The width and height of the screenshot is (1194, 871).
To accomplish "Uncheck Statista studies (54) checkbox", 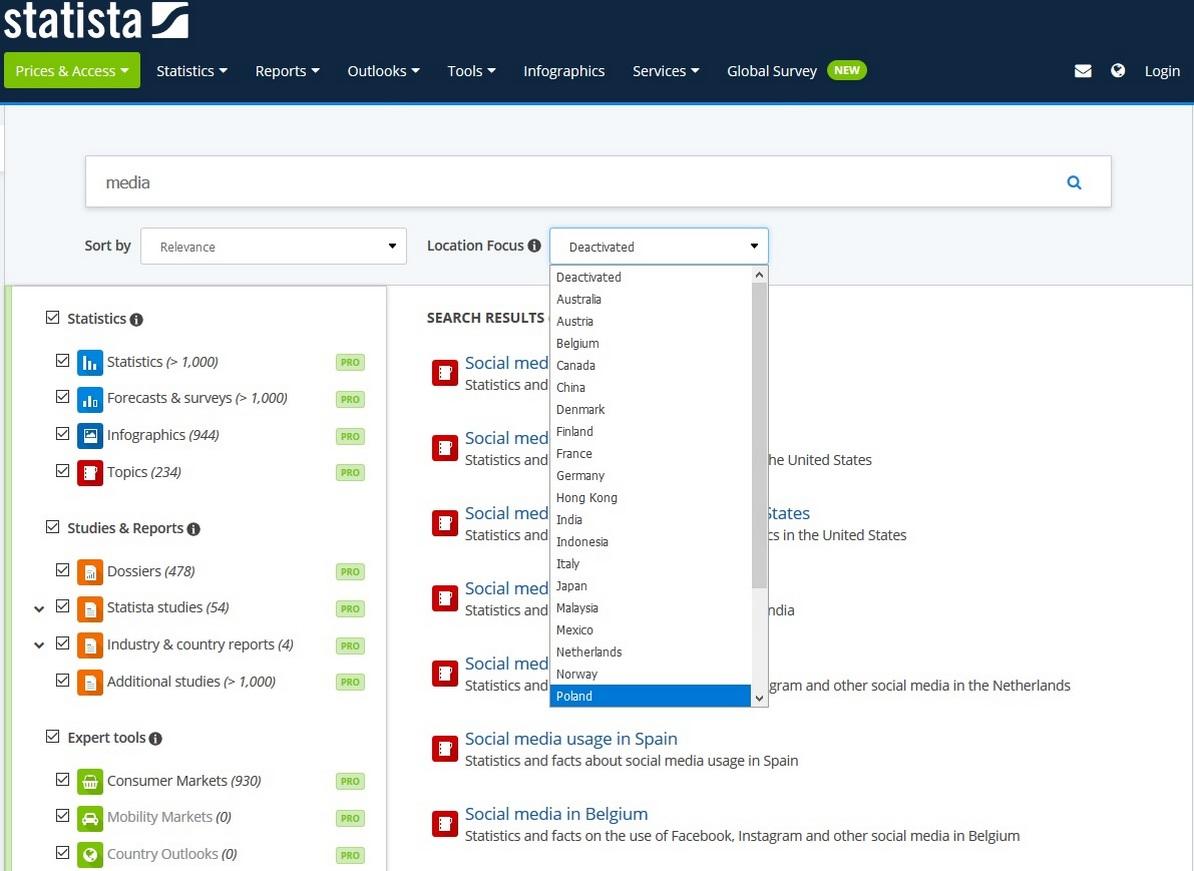I will 62,606.
